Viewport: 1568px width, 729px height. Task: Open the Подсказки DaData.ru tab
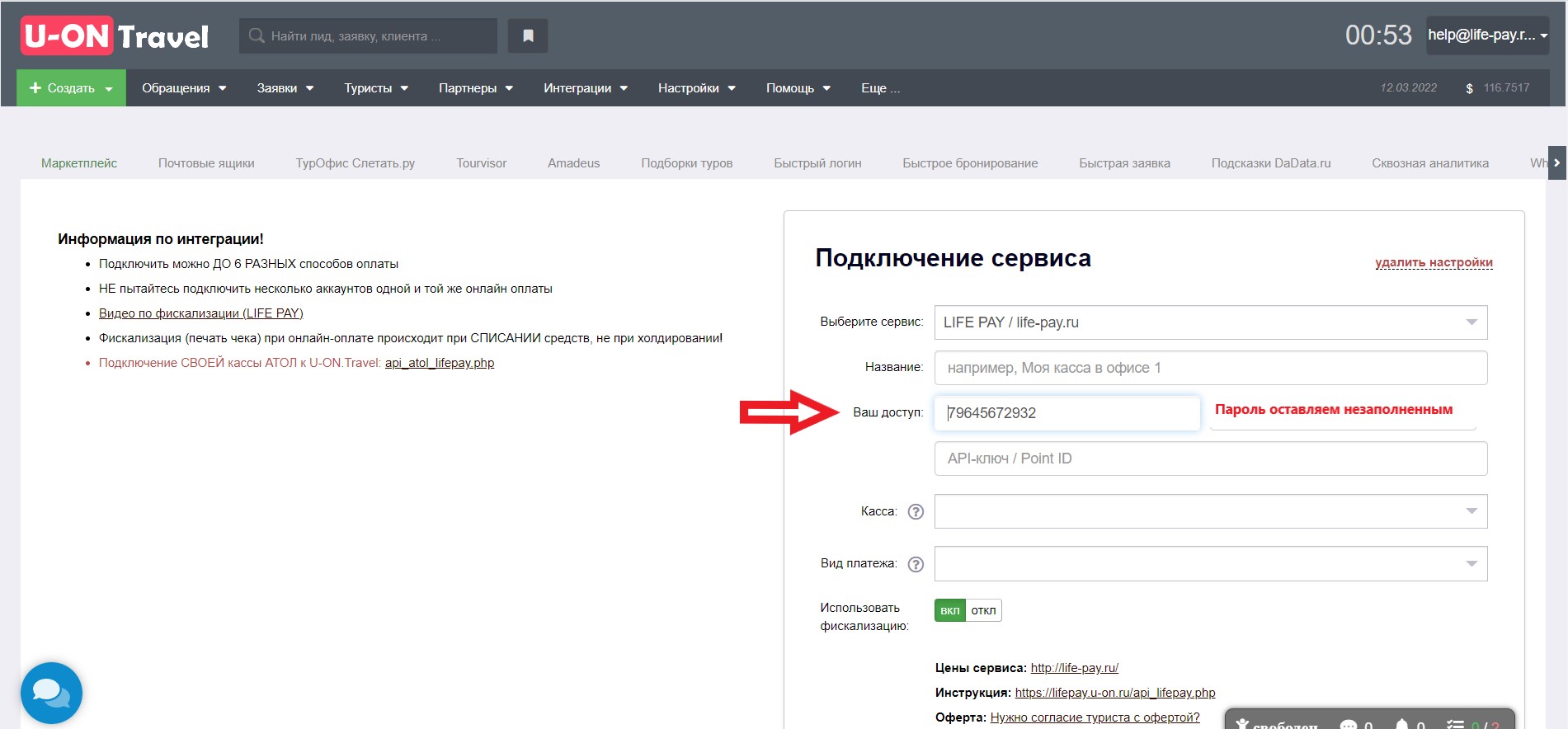click(x=1271, y=163)
